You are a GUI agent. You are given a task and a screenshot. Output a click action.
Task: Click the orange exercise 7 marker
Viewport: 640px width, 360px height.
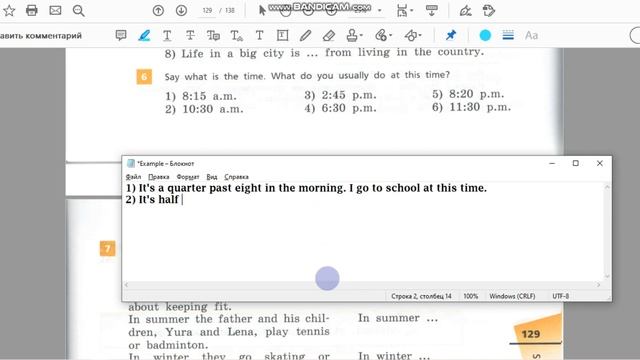tap(107, 248)
